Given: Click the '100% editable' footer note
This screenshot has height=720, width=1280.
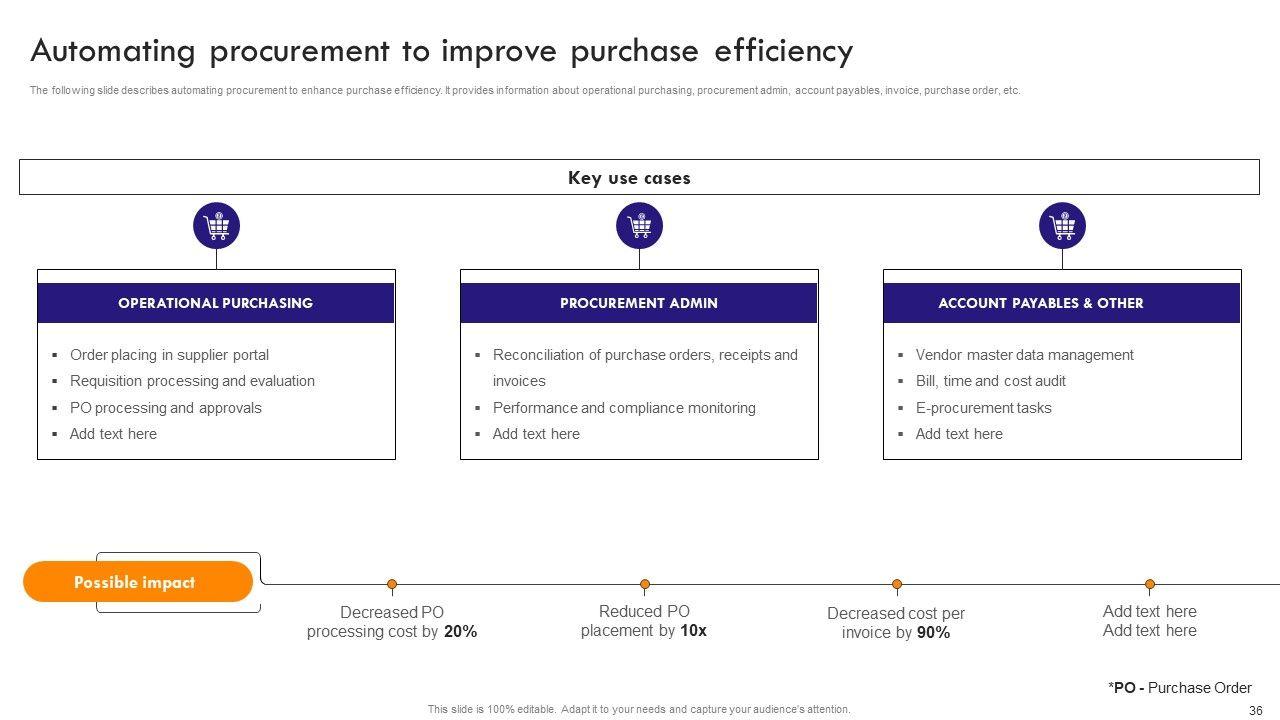Looking at the screenshot, I should point(639,709).
